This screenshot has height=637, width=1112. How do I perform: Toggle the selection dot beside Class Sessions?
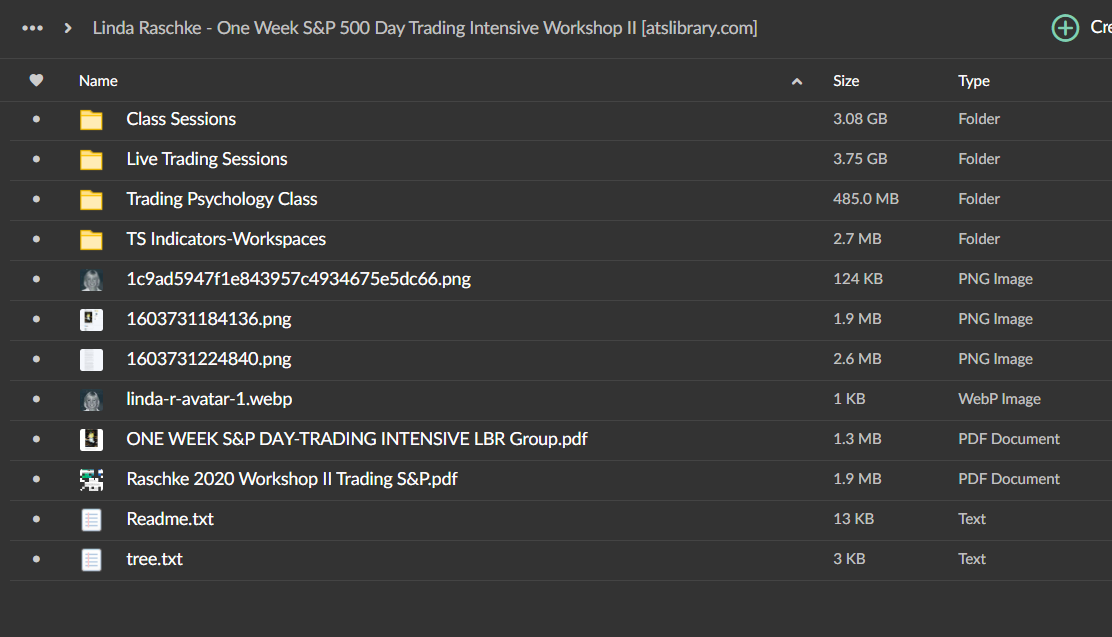tap(37, 119)
